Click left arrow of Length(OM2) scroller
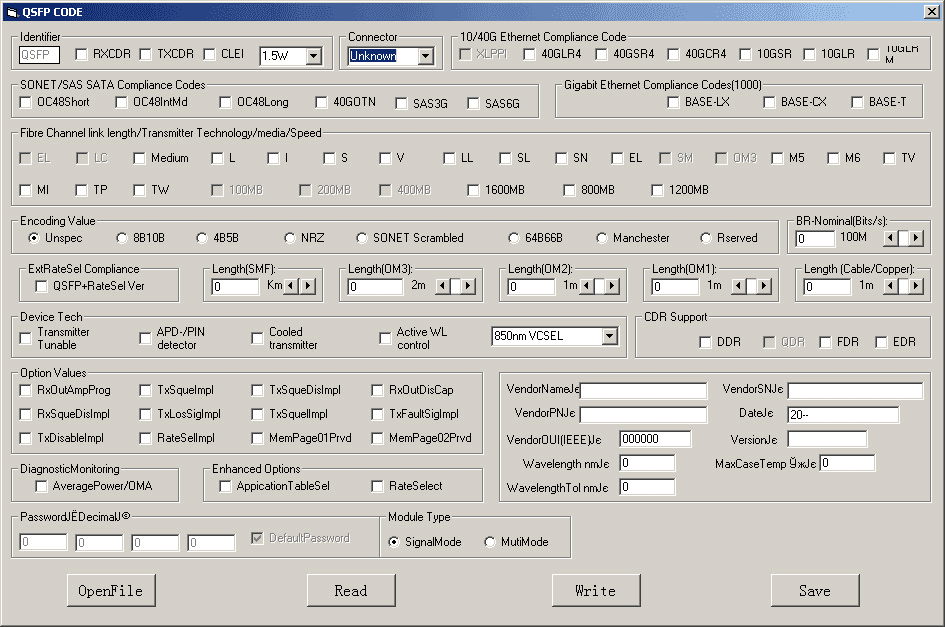The width and height of the screenshot is (945, 627). (x=585, y=286)
